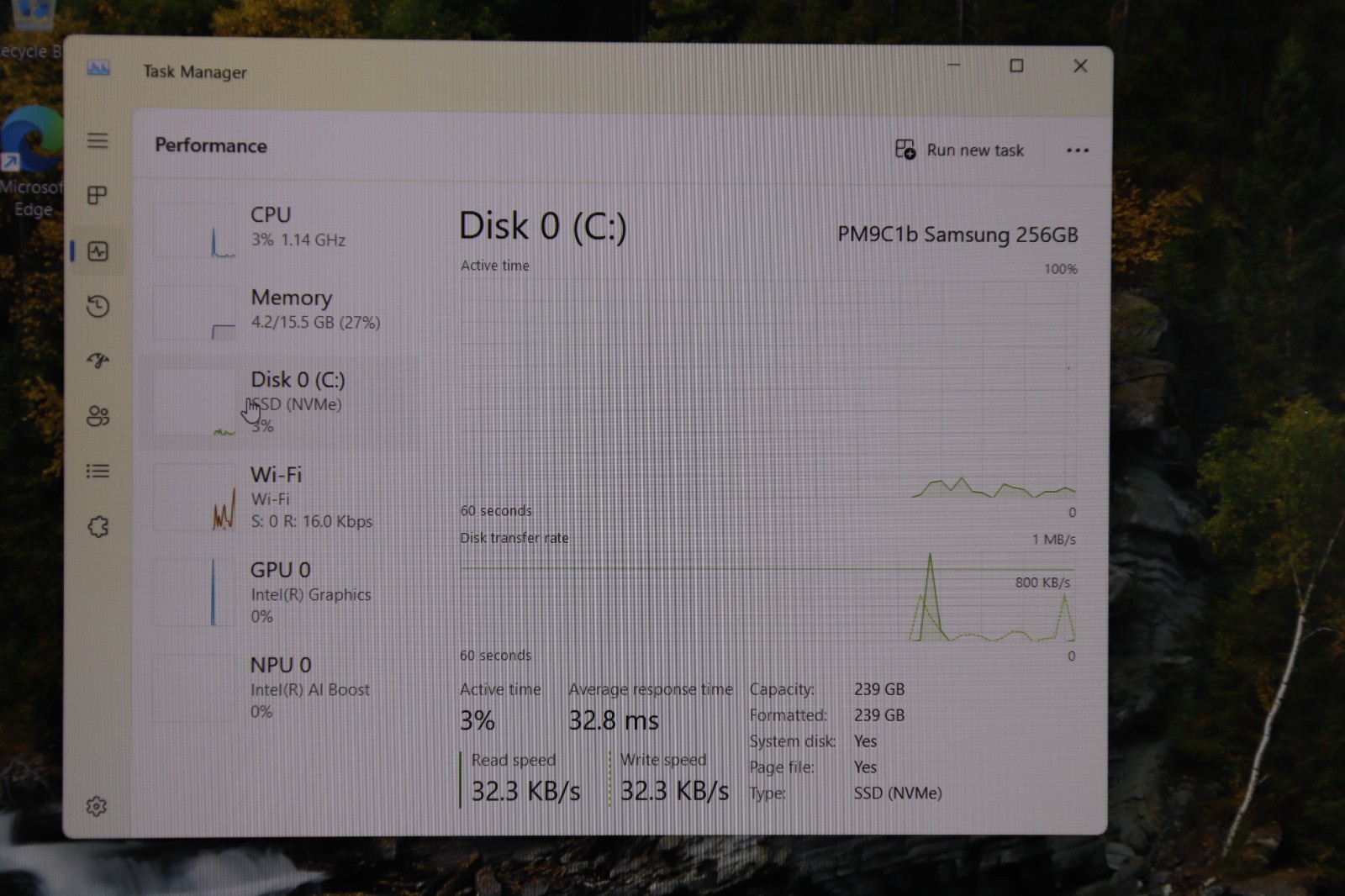The height and width of the screenshot is (896, 1345).
Task: Open the App history page icon
Action: pos(98,306)
